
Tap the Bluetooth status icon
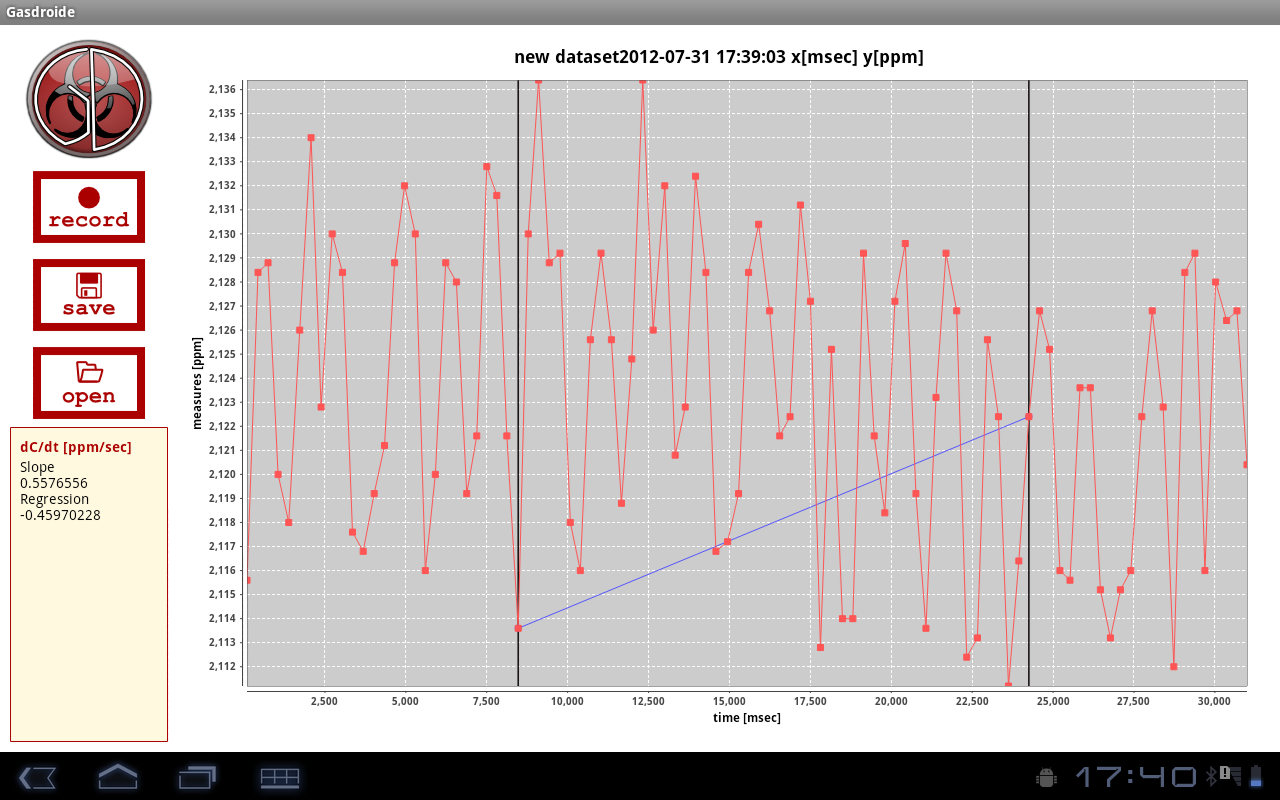(1209, 776)
